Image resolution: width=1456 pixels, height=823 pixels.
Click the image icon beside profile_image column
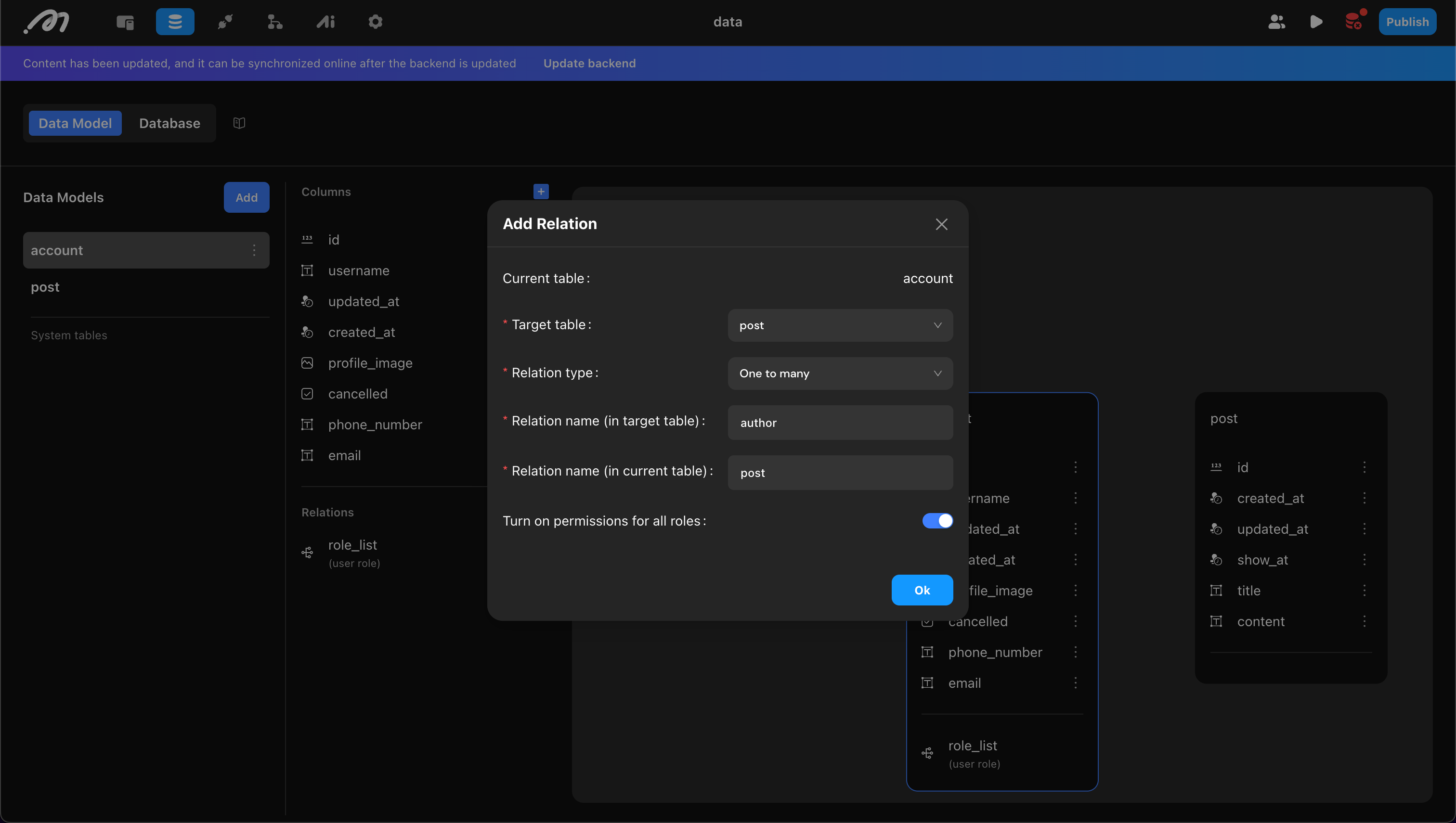[307, 363]
